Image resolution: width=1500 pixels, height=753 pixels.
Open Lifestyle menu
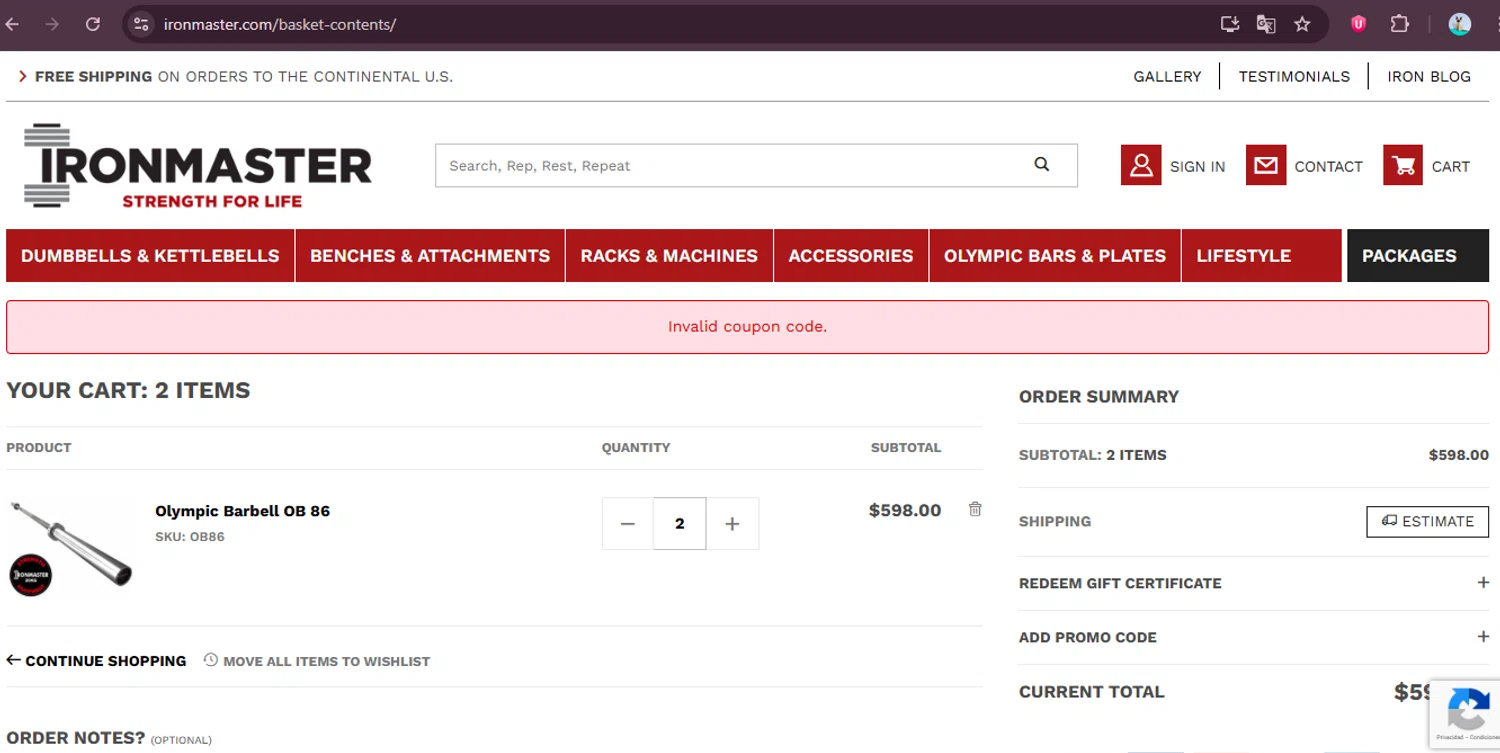click(x=1261, y=256)
